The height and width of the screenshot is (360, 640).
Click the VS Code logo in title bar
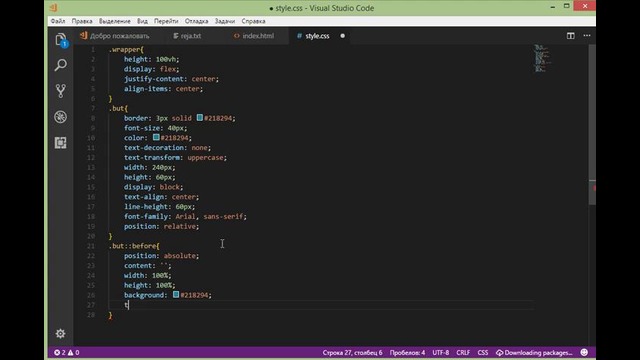point(53,7)
